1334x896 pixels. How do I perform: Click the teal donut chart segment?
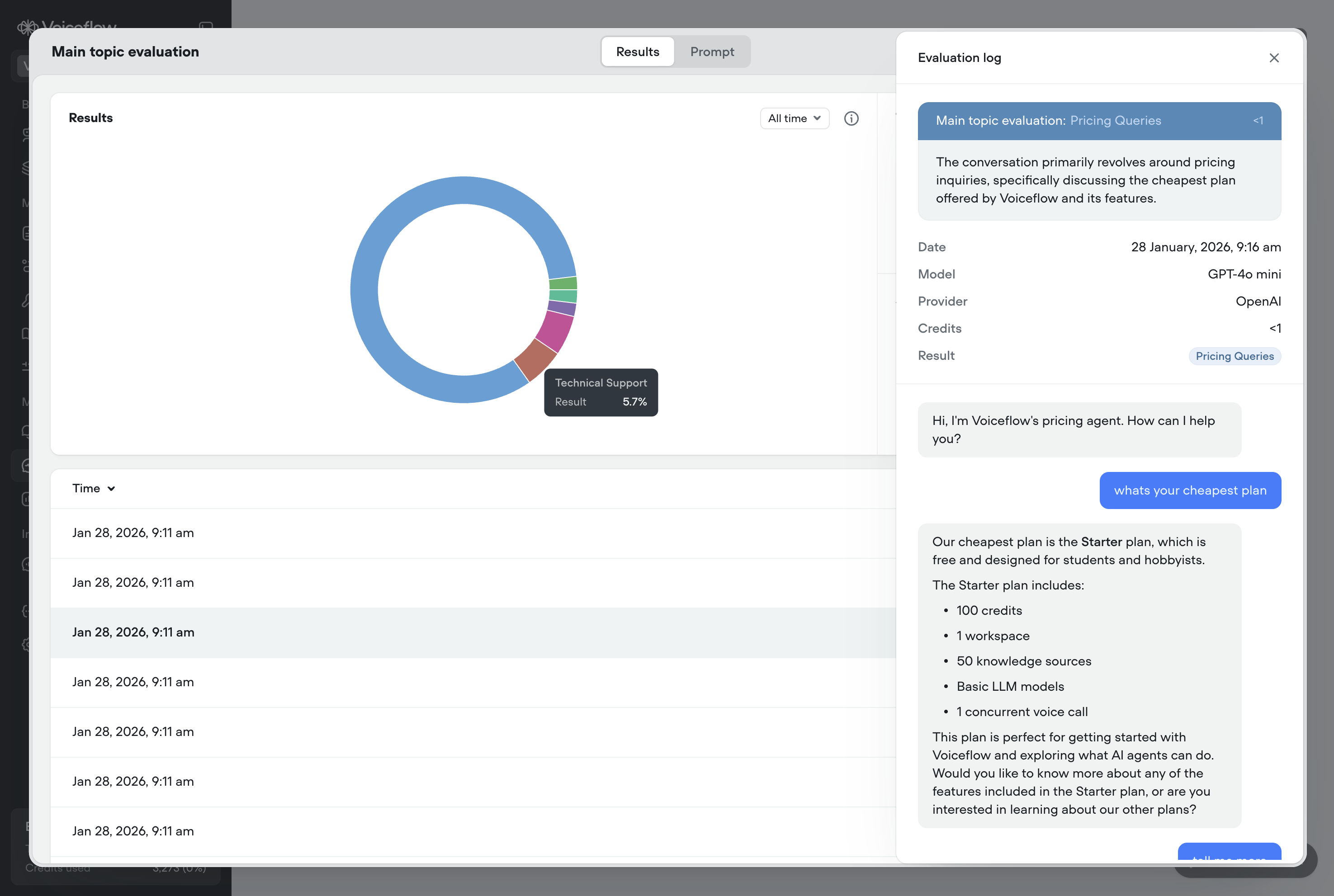pyautogui.click(x=563, y=296)
